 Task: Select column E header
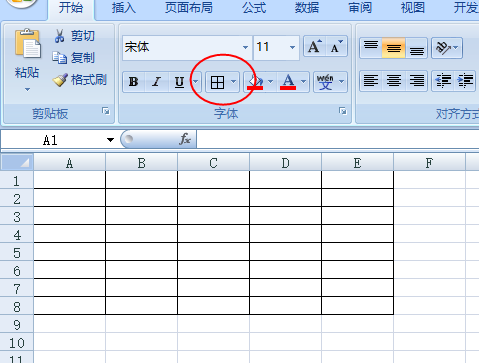pos(357,163)
